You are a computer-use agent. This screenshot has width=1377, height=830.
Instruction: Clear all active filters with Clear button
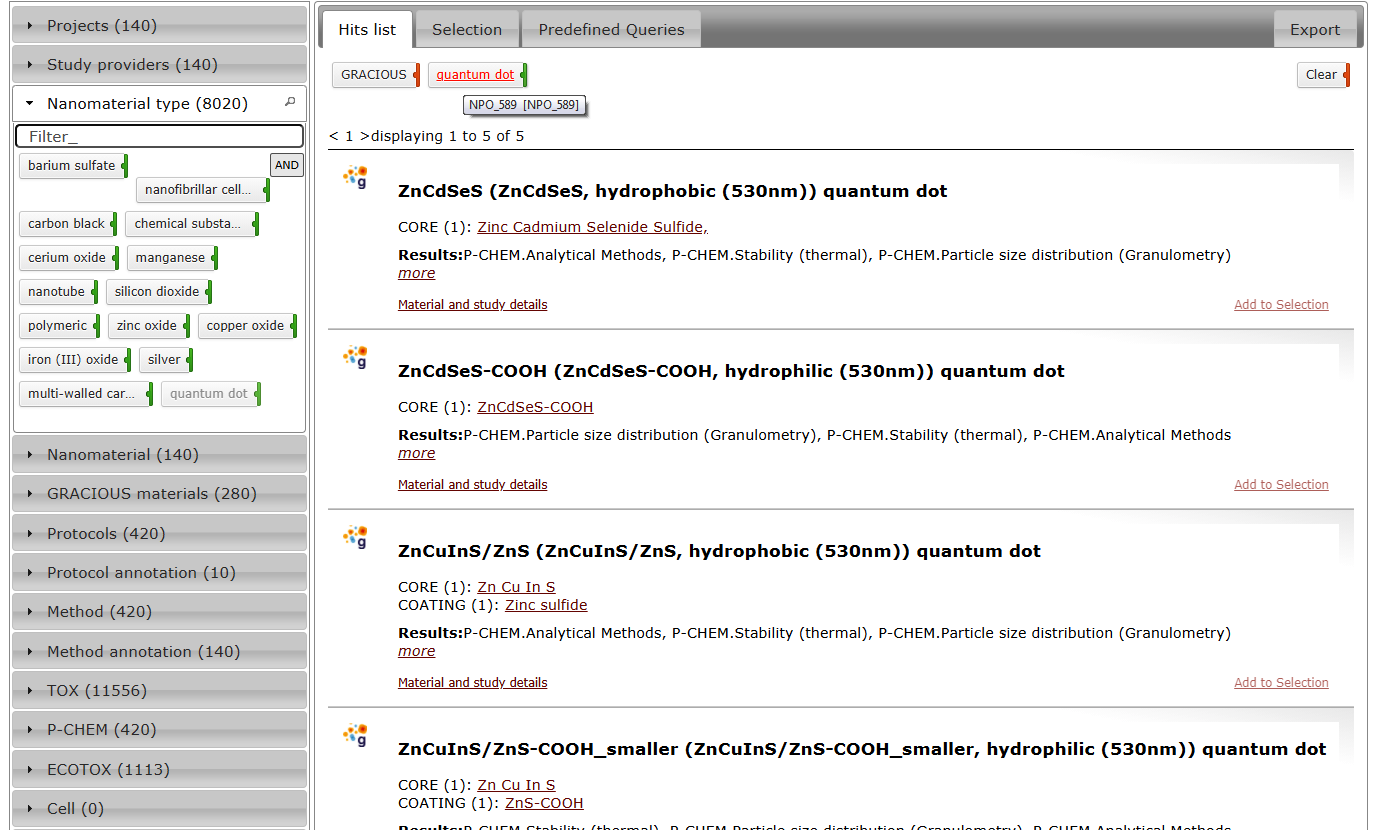1320,75
